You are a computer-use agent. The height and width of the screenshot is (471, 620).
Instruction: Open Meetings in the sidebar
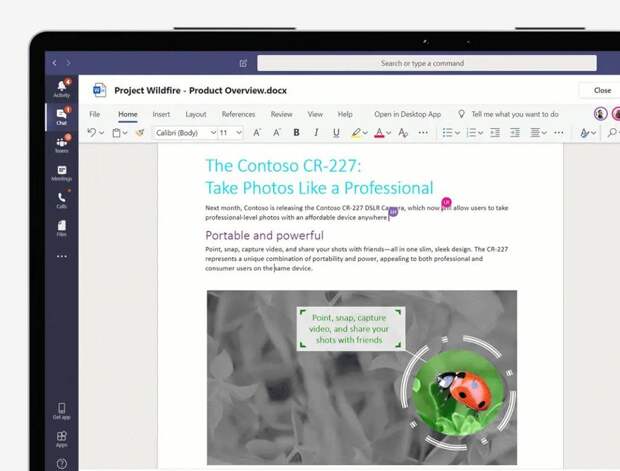point(62,173)
